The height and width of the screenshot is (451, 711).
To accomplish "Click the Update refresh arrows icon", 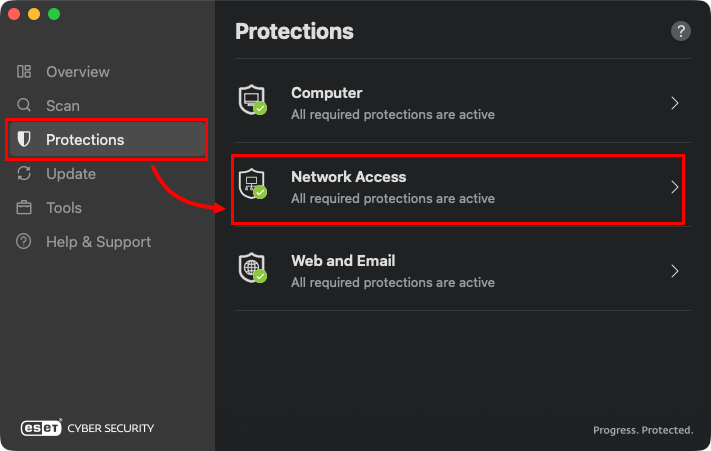I will pos(25,174).
